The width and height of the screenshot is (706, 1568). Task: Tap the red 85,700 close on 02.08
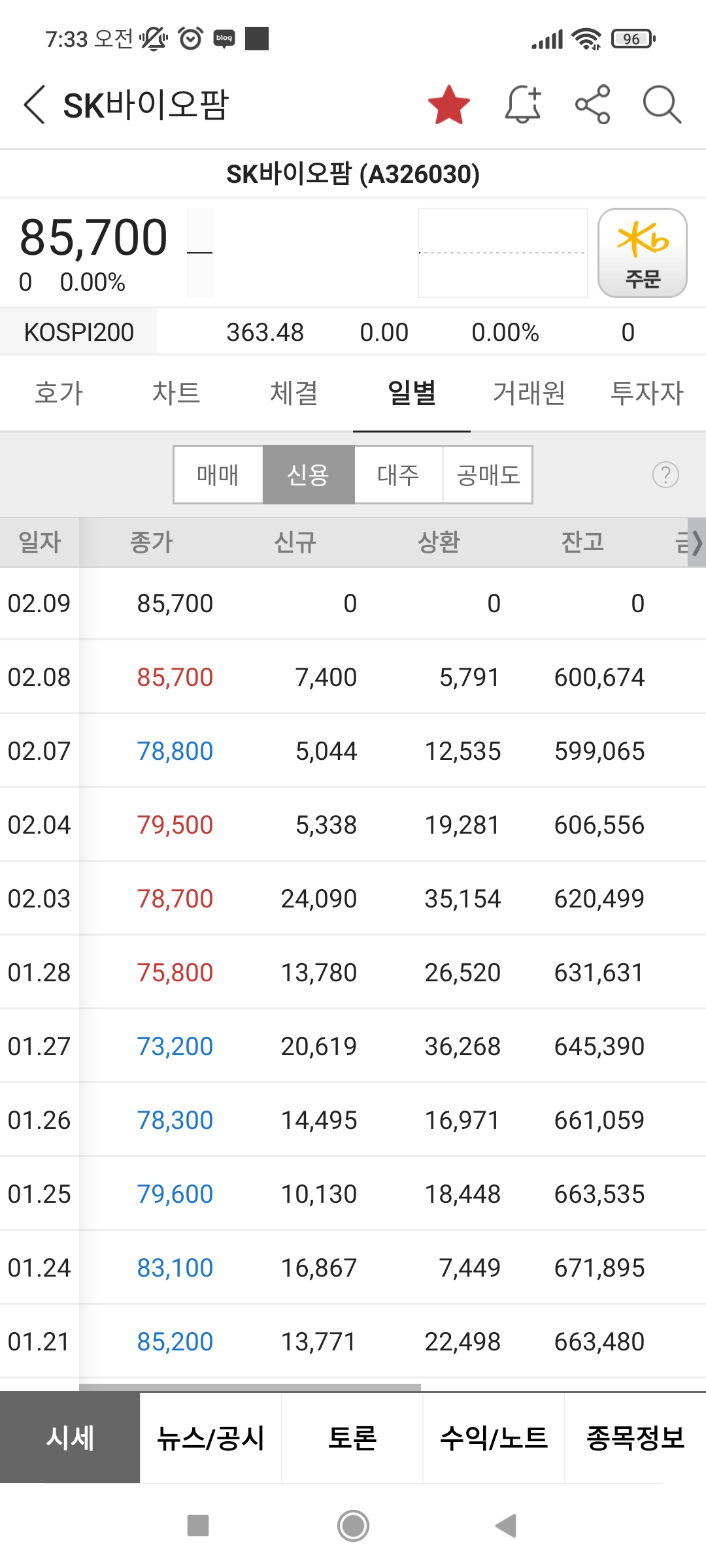(175, 678)
